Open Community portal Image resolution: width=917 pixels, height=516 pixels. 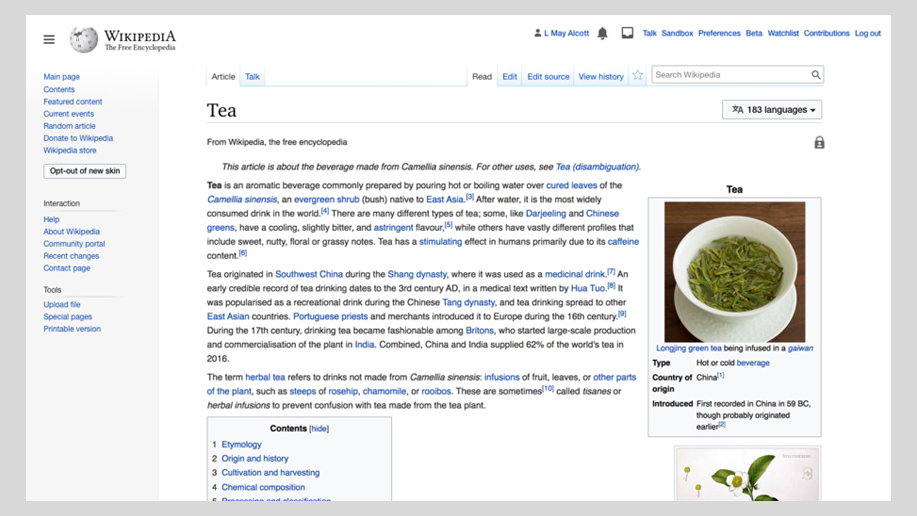tap(74, 244)
